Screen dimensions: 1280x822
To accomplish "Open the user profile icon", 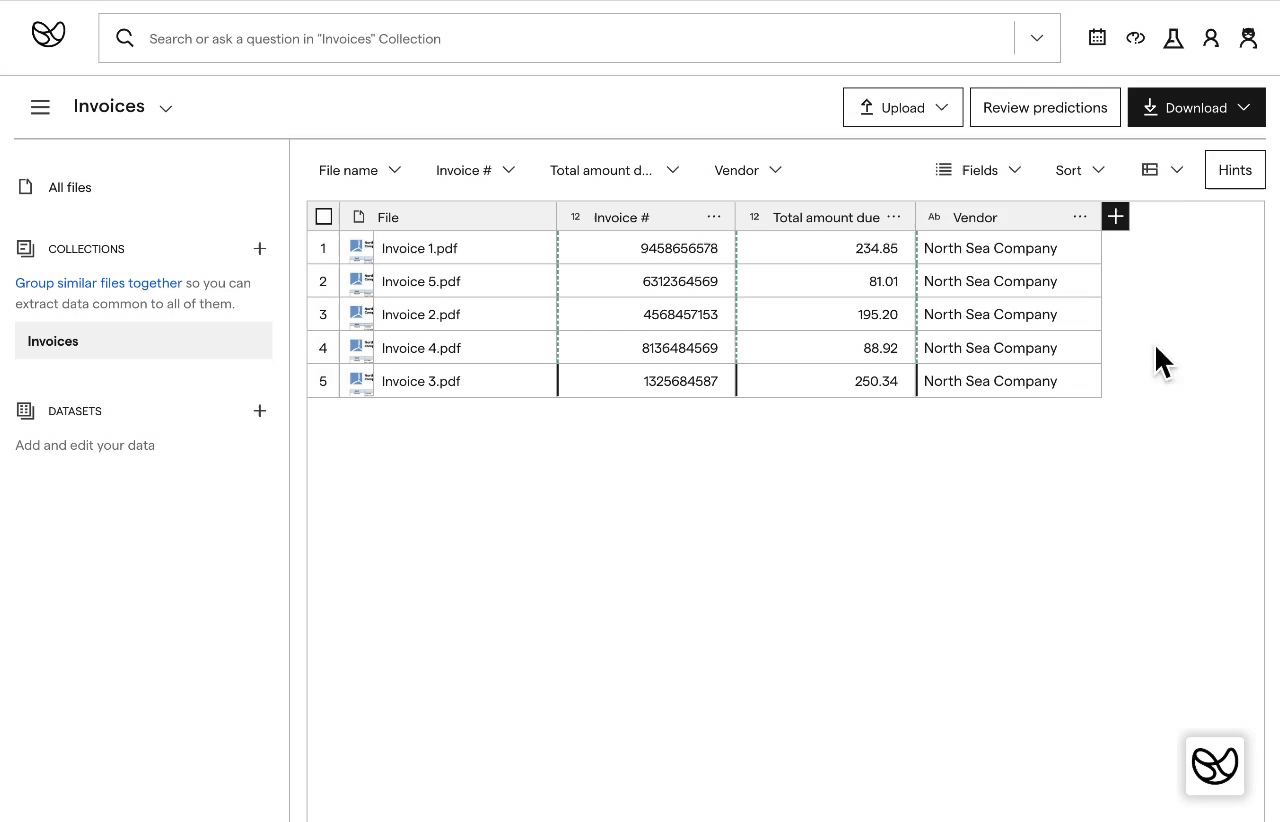I will 1211,38.
